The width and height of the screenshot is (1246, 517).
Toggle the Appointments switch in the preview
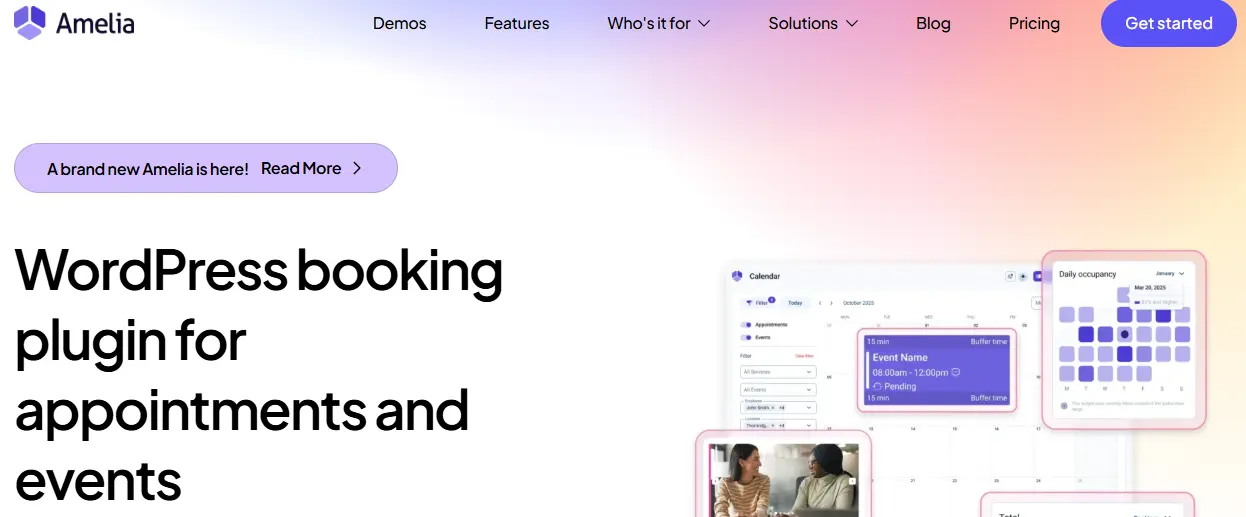(x=746, y=325)
